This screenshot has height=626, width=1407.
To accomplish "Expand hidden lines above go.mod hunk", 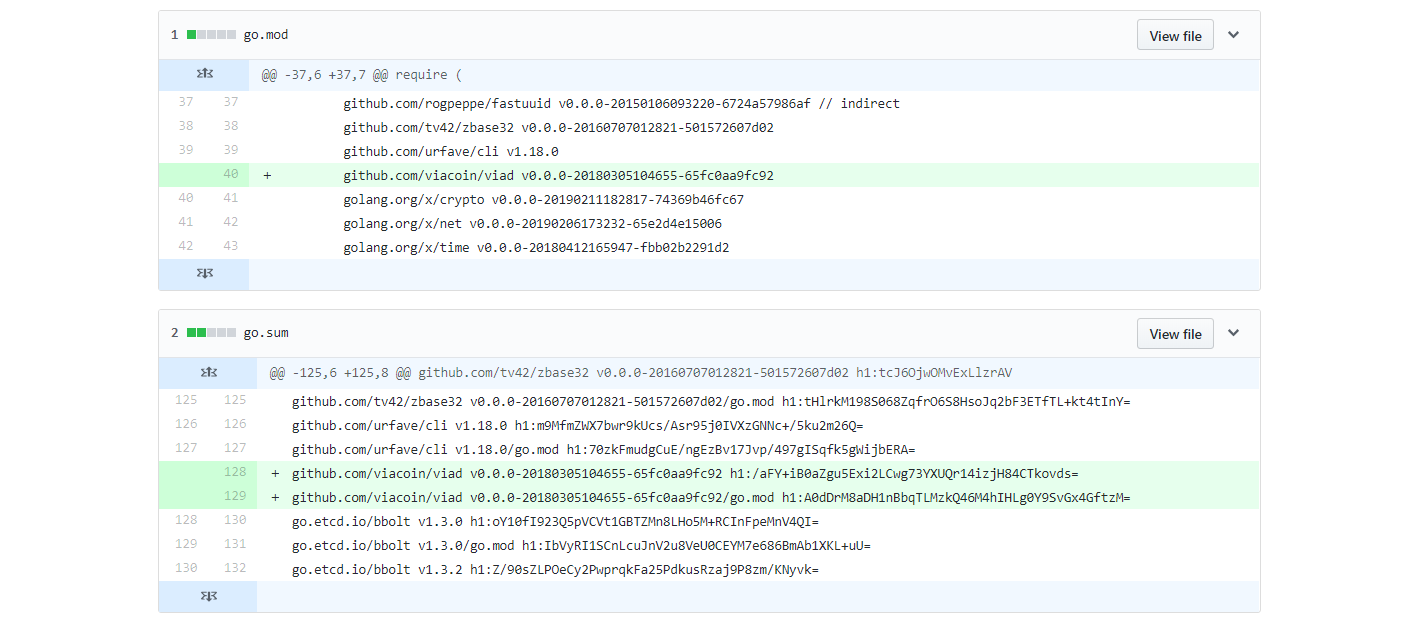I will (x=204, y=75).
